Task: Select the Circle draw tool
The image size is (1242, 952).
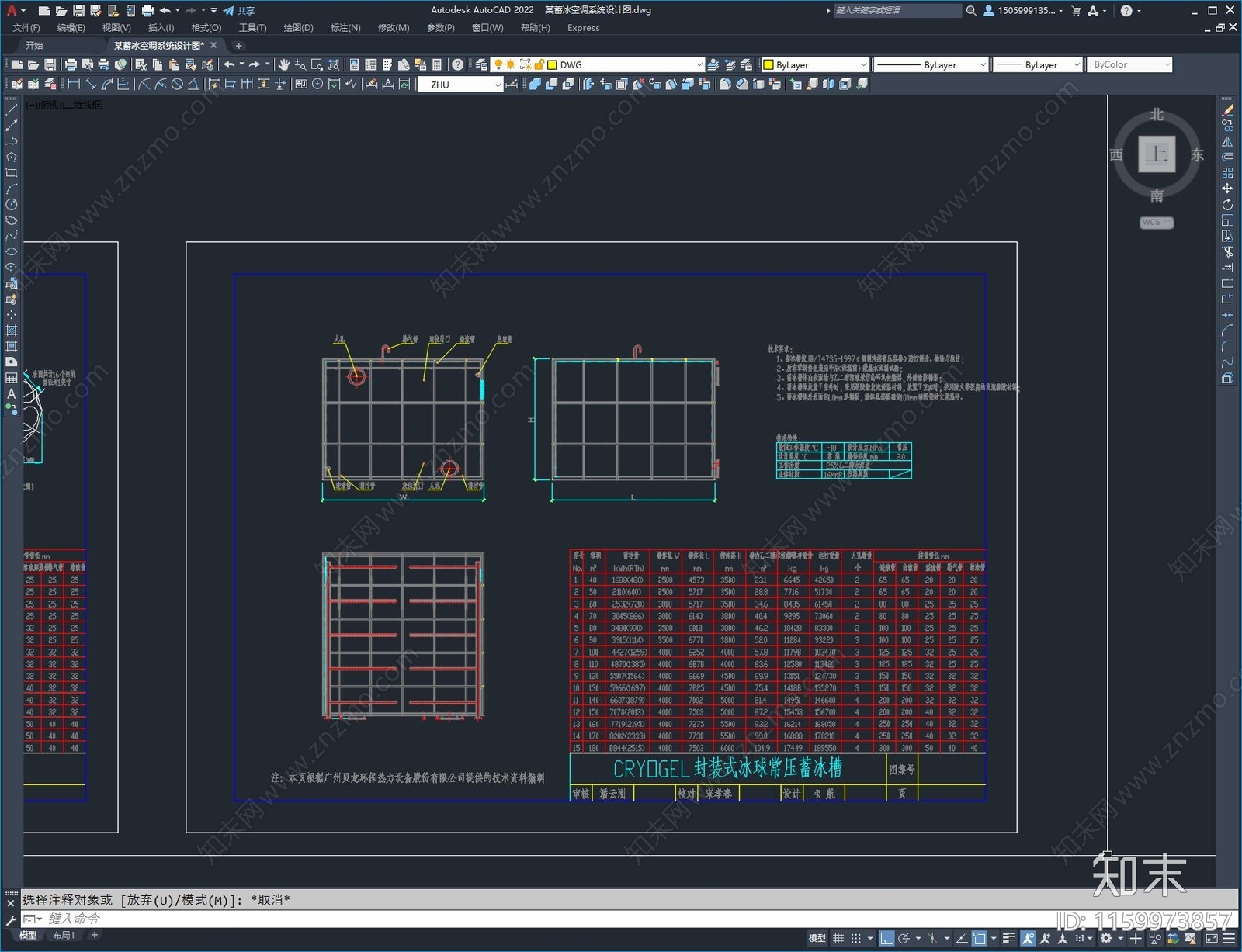Action: [x=11, y=205]
